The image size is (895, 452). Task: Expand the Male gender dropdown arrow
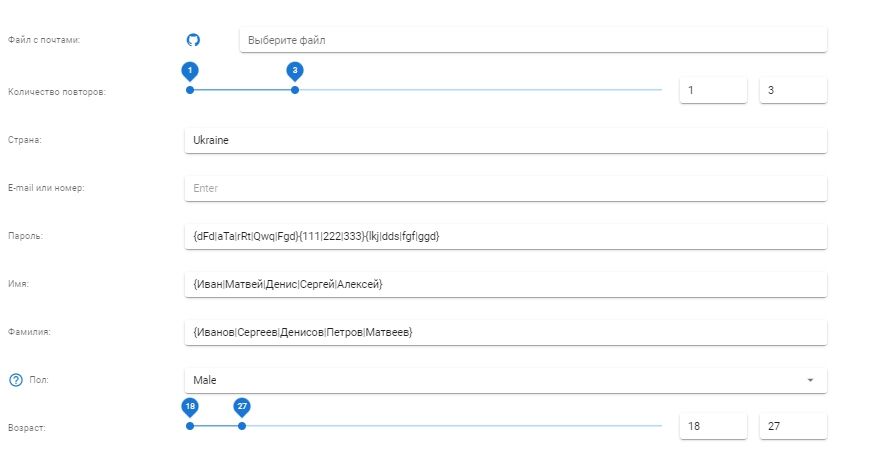[810, 380]
